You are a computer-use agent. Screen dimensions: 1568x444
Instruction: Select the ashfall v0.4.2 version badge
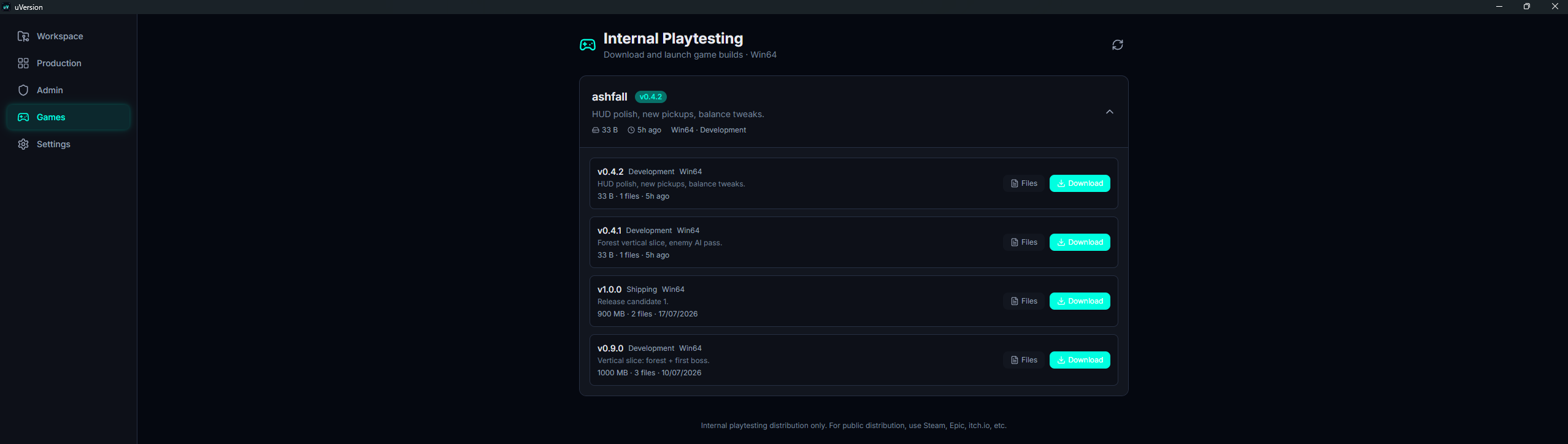651,97
